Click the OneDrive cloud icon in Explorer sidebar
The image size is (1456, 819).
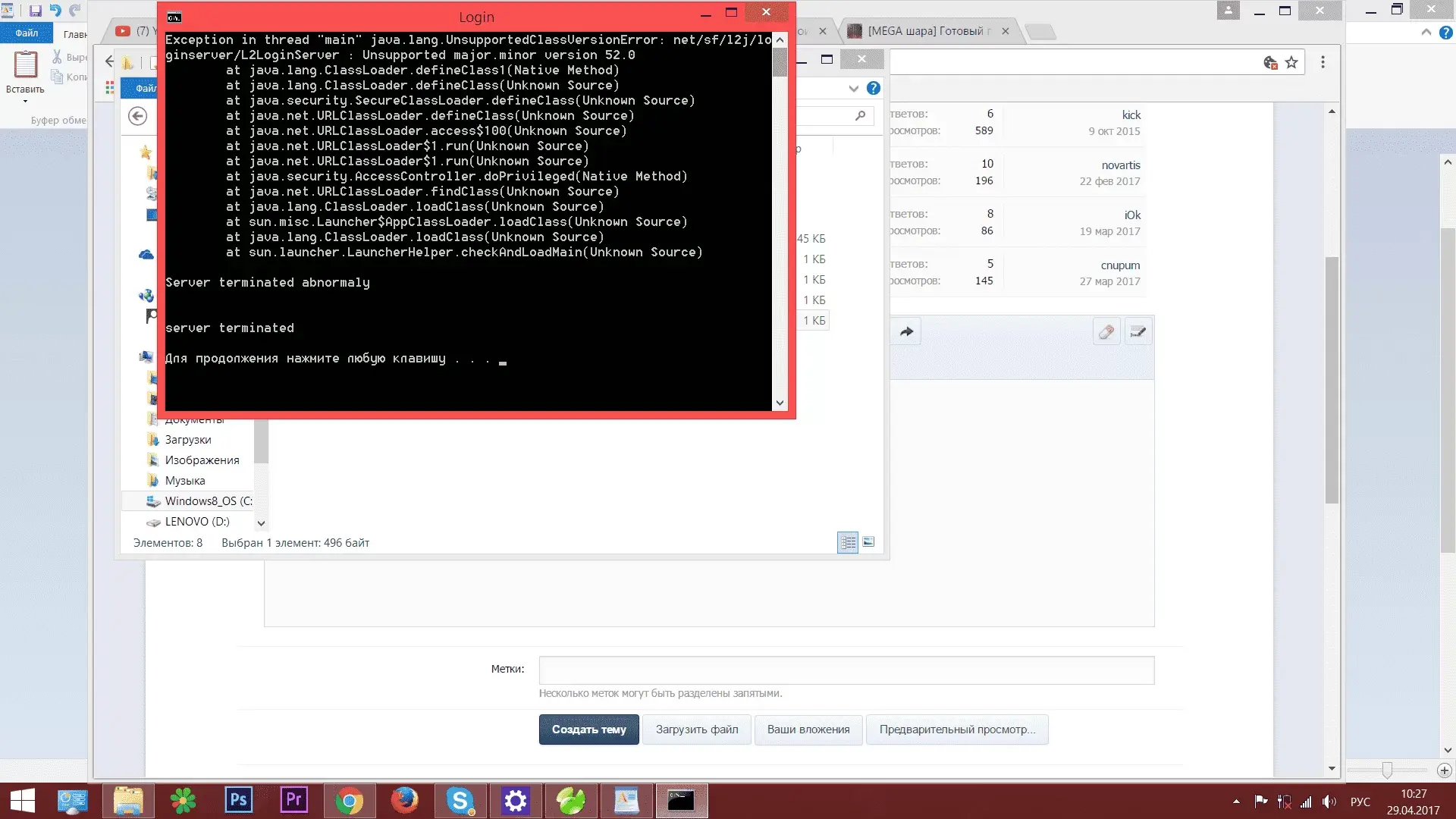[x=146, y=255]
